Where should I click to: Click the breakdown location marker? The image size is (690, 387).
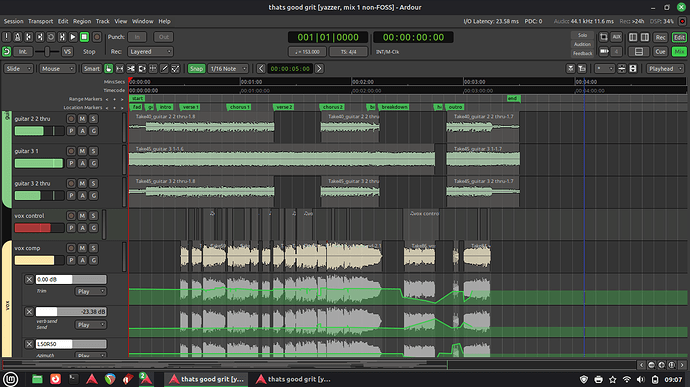[394, 107]
